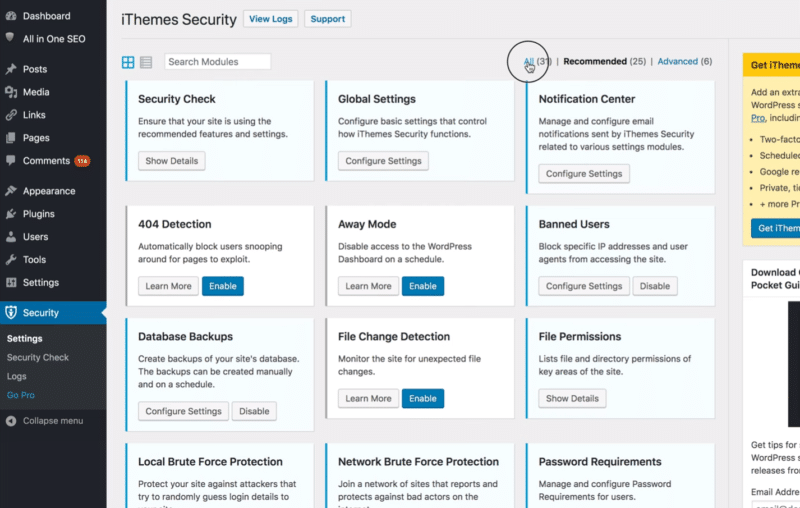Open Plugins icon in sidebar

click(x=11, y=214)
